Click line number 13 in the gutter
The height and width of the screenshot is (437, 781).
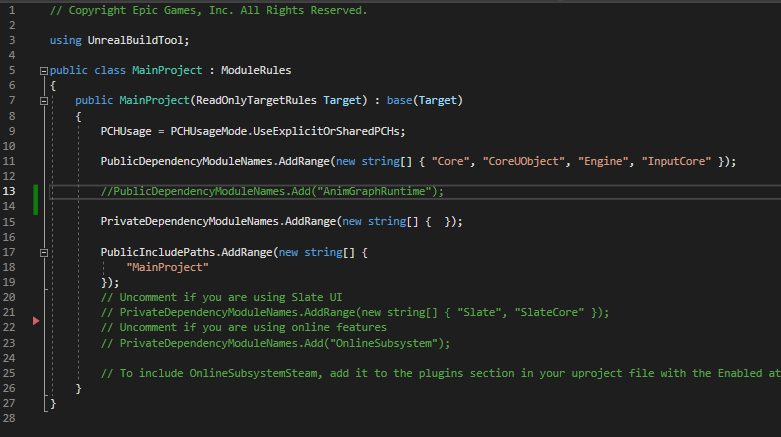9,191
